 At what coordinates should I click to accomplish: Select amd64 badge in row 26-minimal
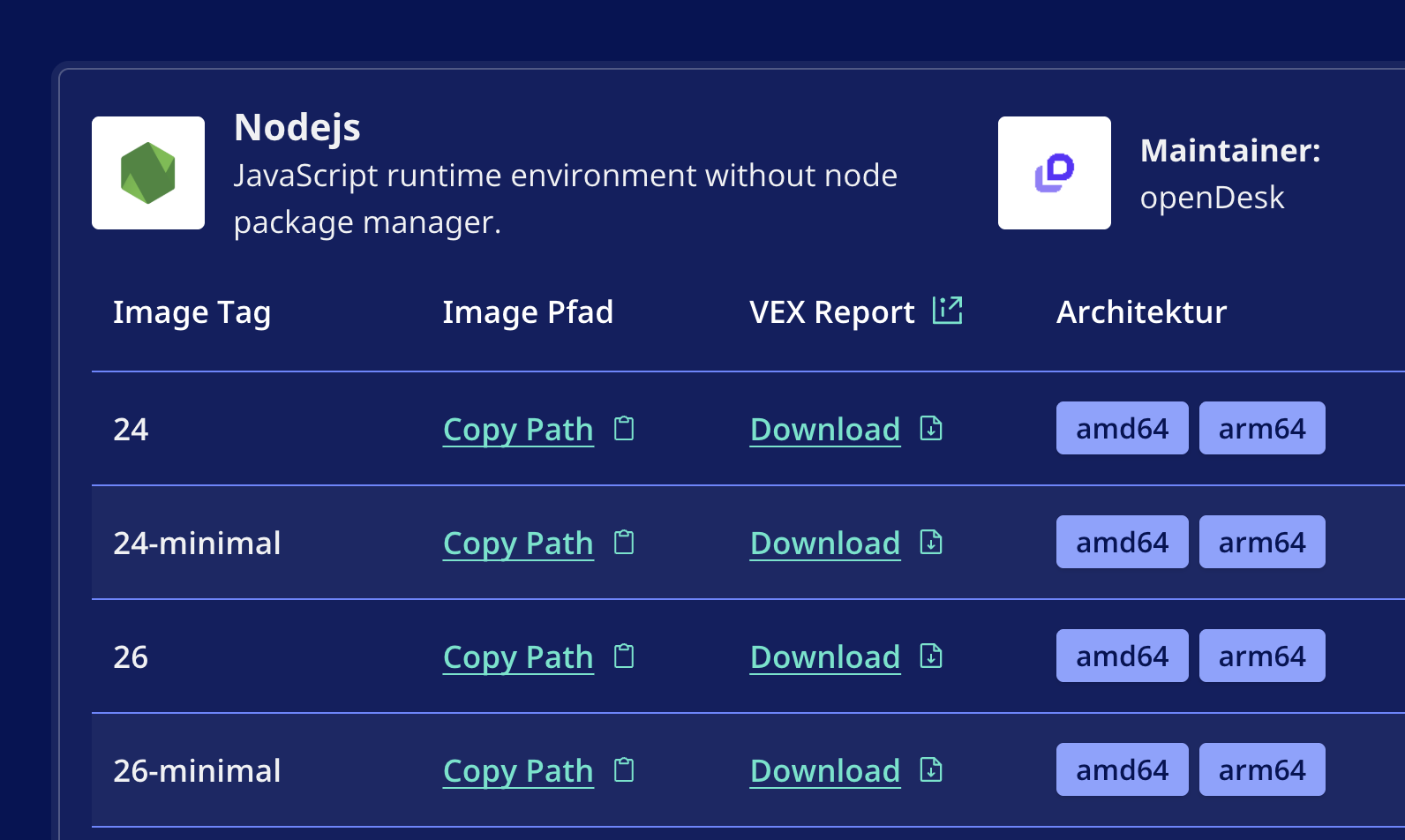pos(1123,769)
